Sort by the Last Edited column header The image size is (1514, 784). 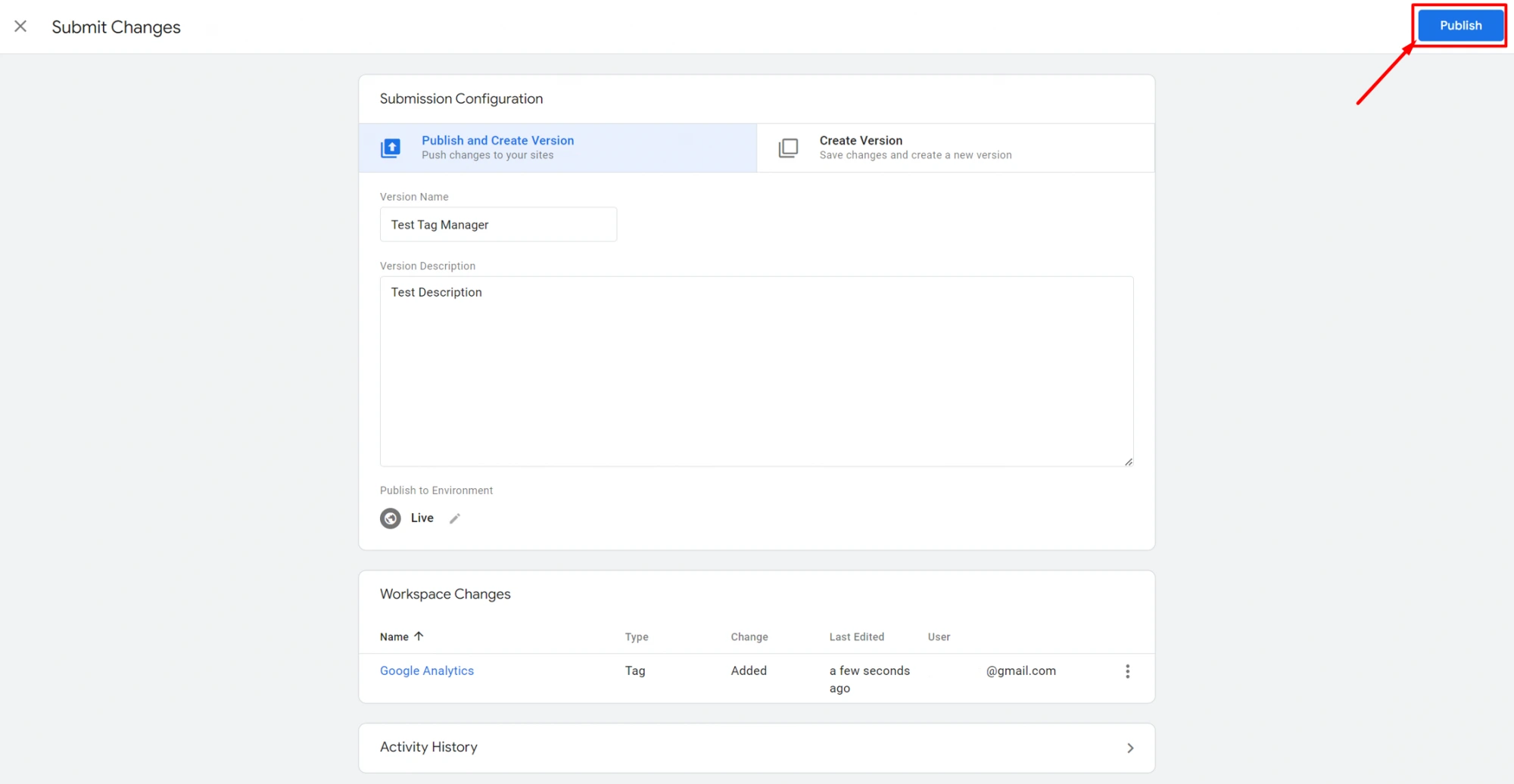pos(856,637)
